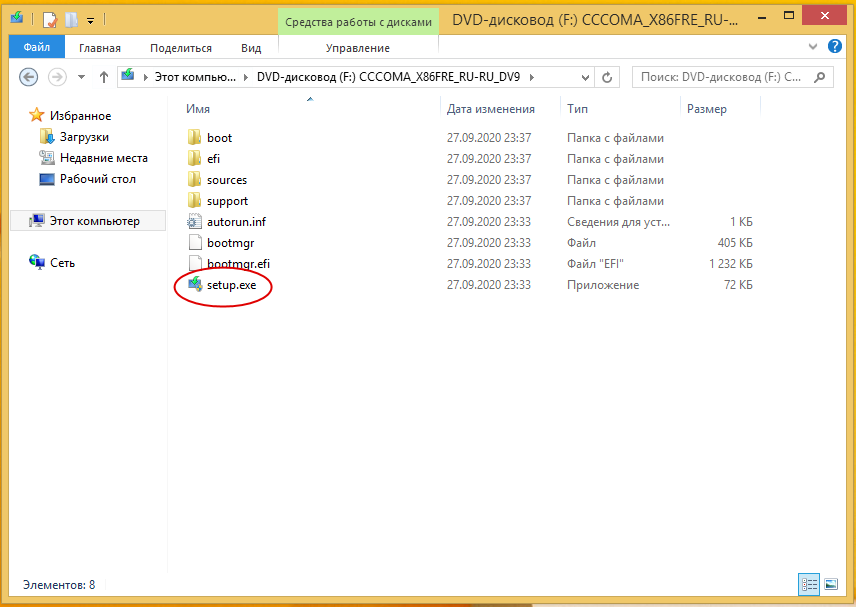856x607 pixels.
Task: Sort by Размер column header
Action: pyautogui.click(x=706, y=109)
